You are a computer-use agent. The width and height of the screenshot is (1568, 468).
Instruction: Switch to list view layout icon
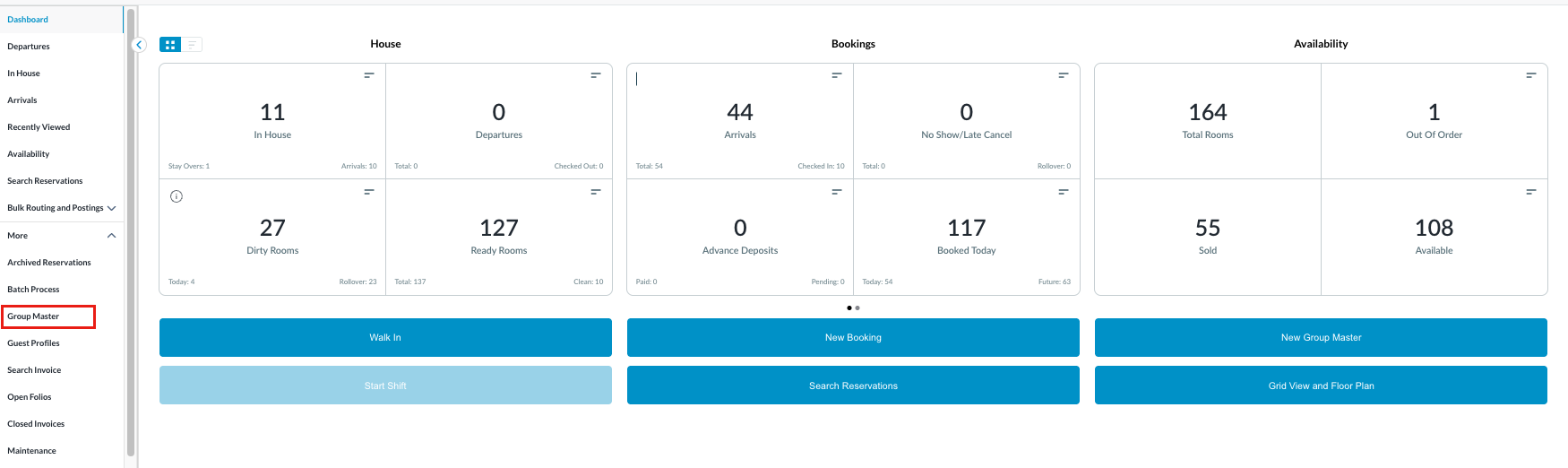[x=192, y=45]
